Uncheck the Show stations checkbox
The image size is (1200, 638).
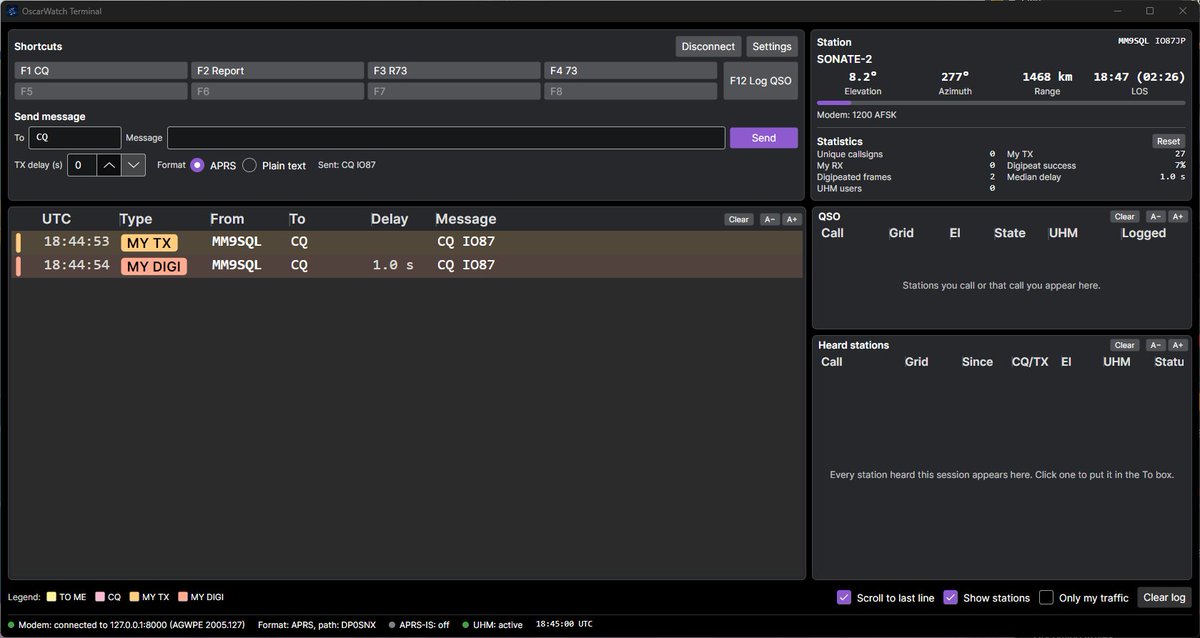[x=951, y=597]
